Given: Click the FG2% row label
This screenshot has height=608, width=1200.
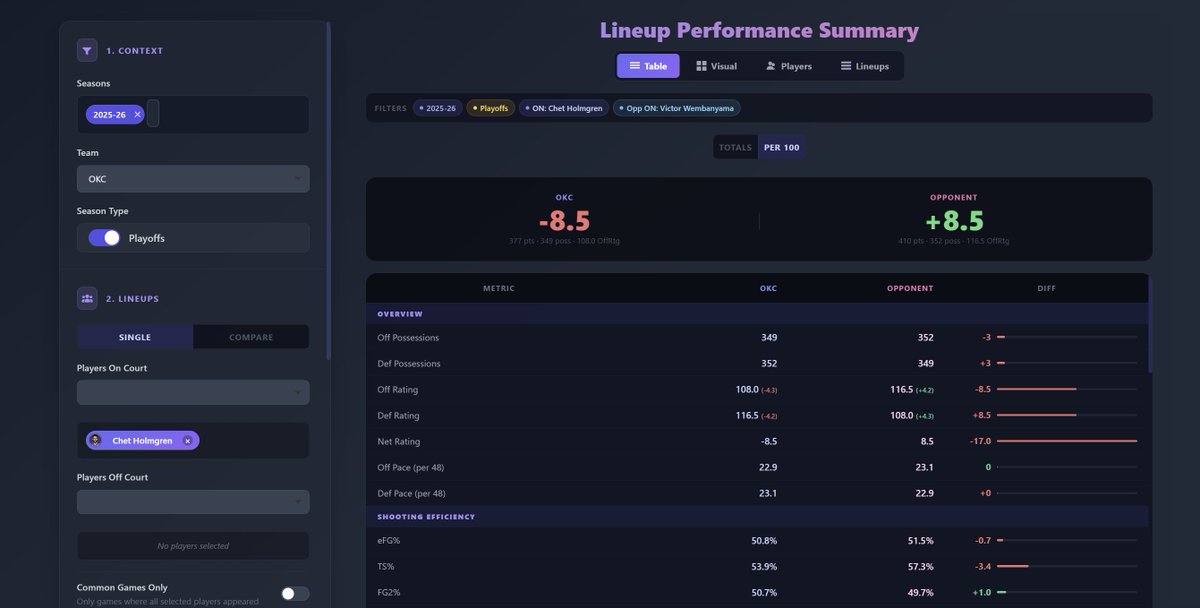Looking at the screenshot, I should coord(387,593).
